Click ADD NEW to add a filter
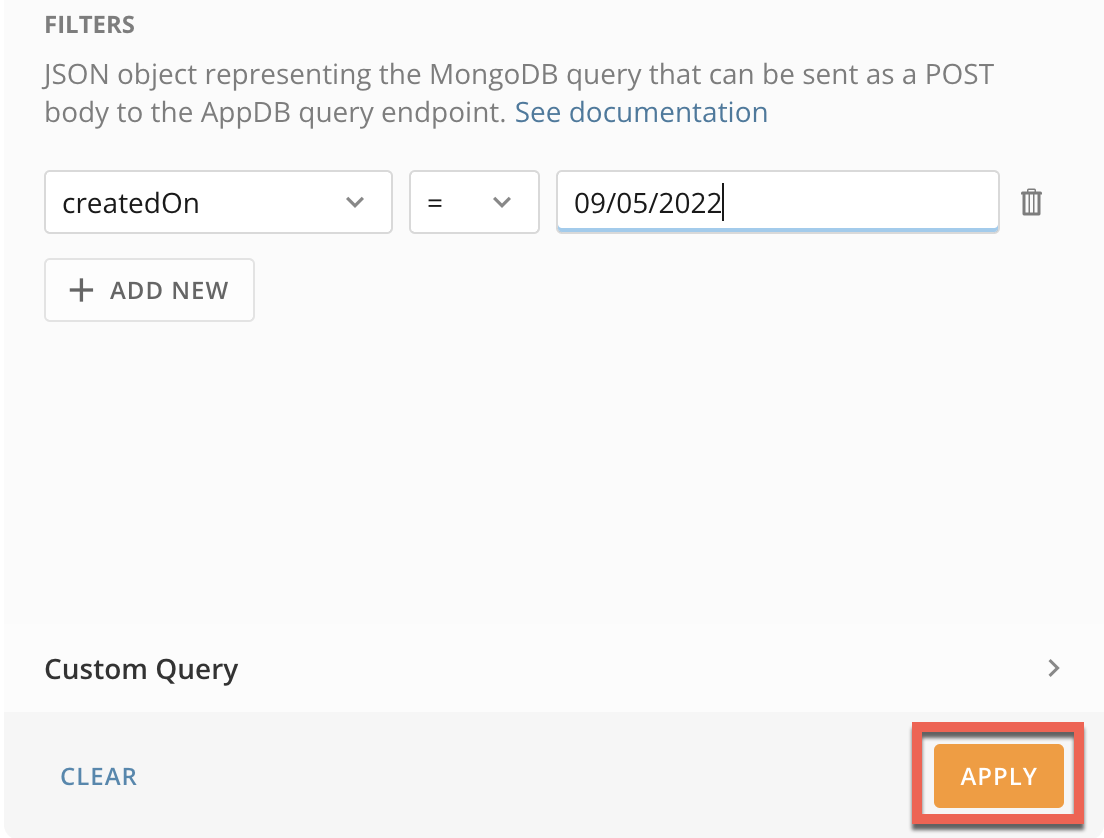This screenshot has width=1104, height=838. 149,290
